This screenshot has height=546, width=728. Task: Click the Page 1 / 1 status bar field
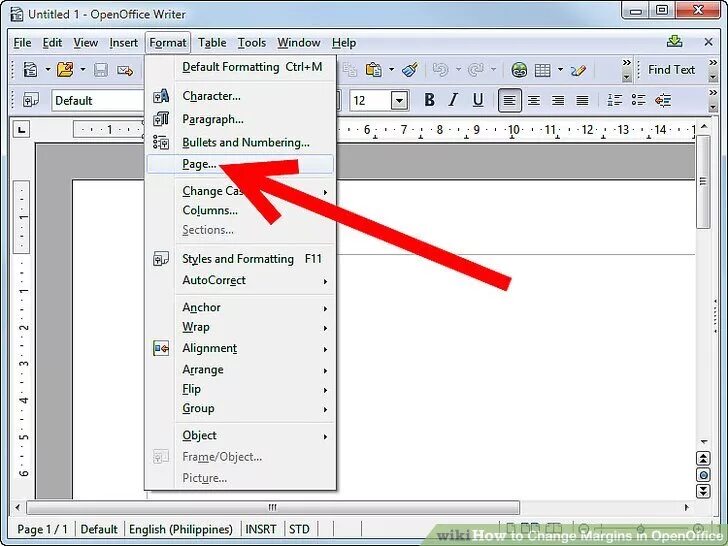click(x=42, y=529)
